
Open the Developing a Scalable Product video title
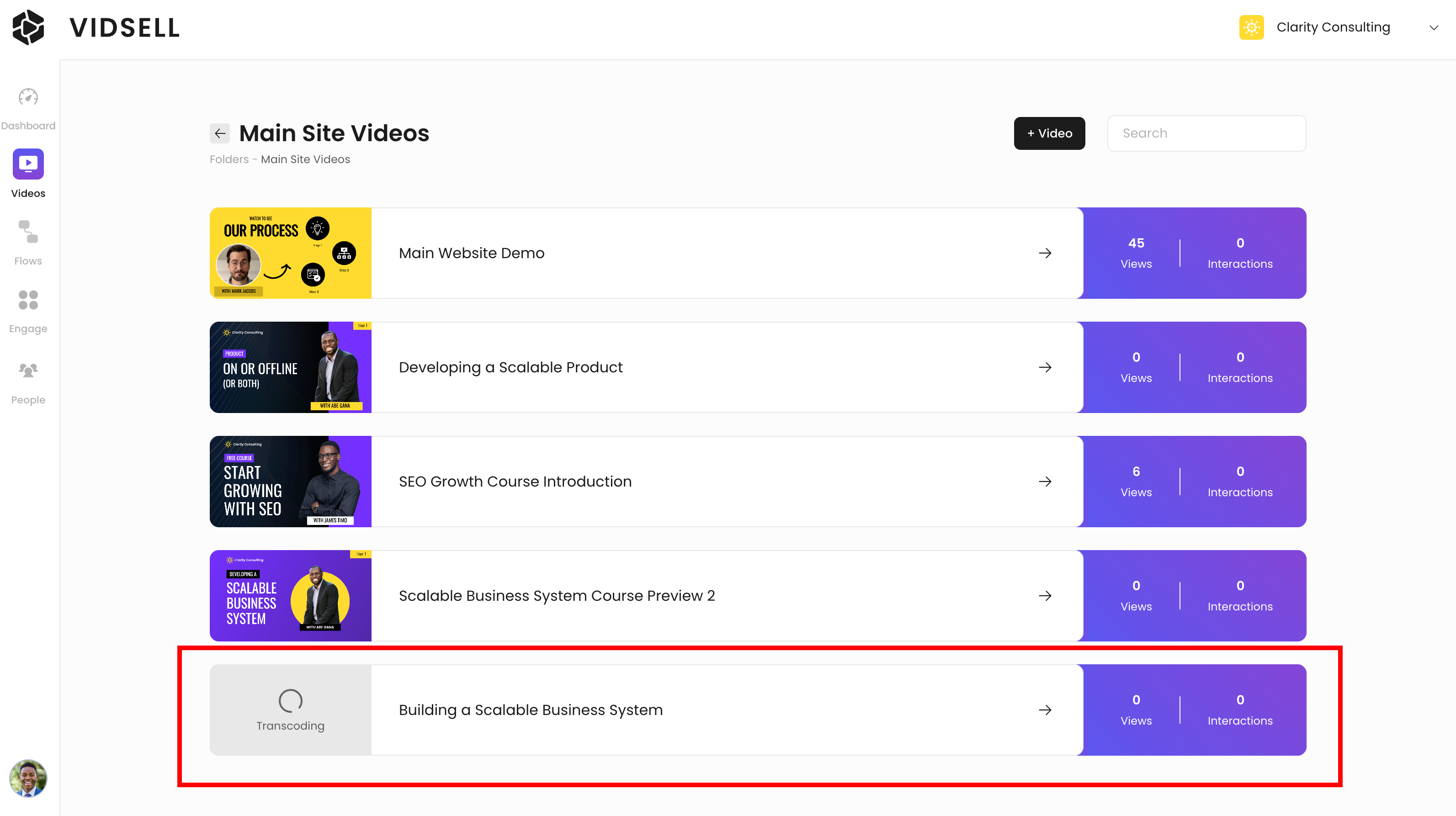(510, 367)
